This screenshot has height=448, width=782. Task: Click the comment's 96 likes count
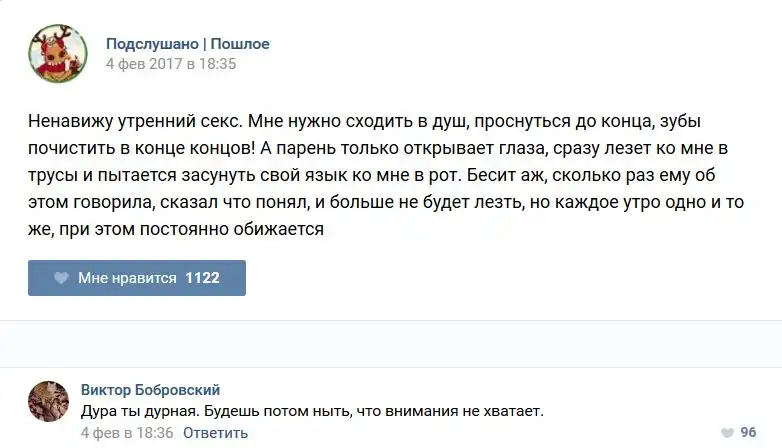(x=747, y=432)
